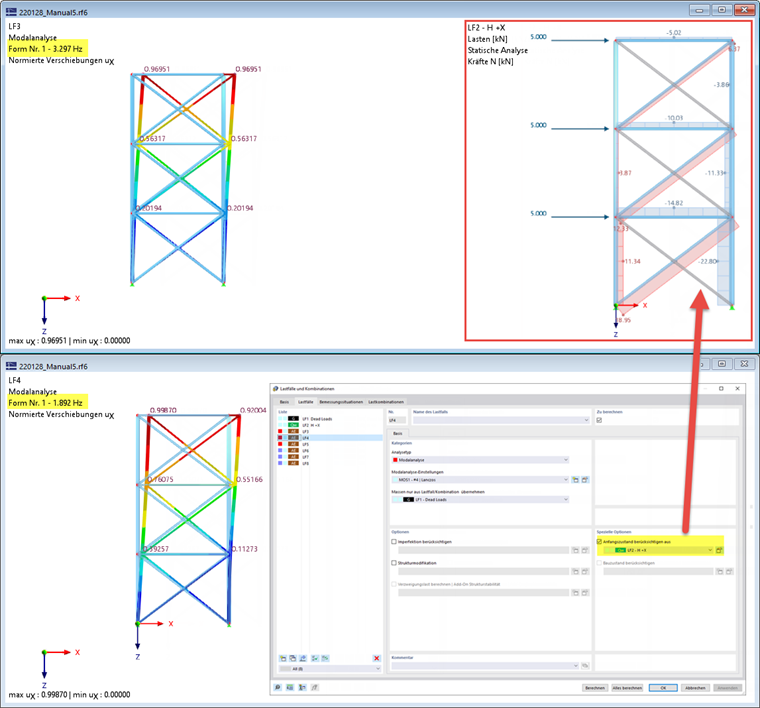The width and height of the screenshot is (760, 708).
Task: Click the search icon at the dialog's bottom left
Action: tap(277, 687)
